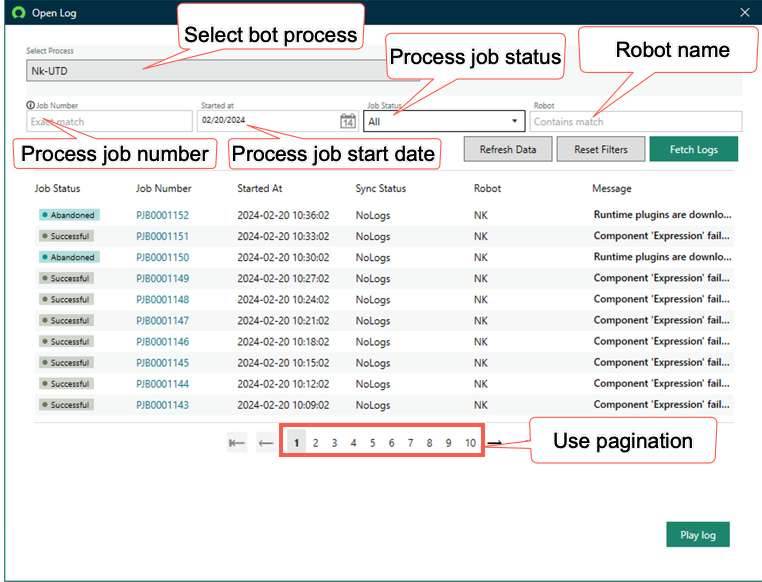
Task: Click Component Expression message for PJB0001151
Action: tap(661, 236)
